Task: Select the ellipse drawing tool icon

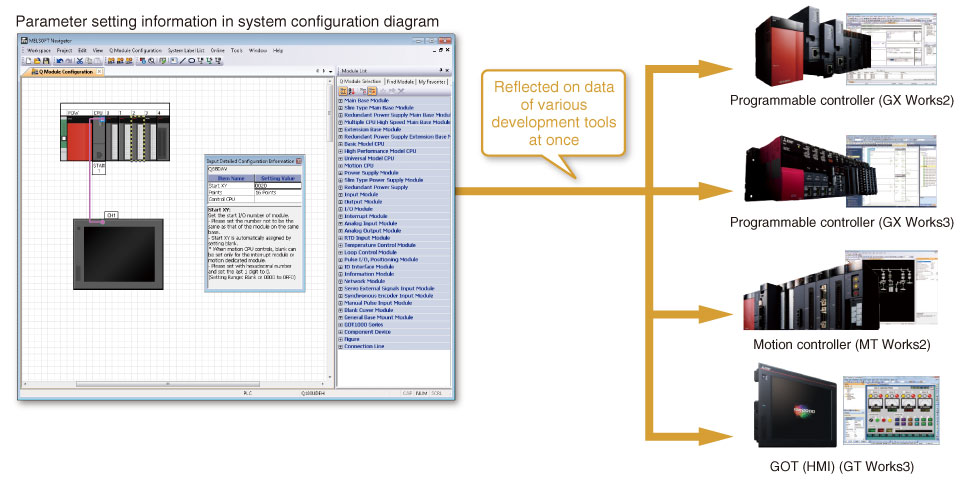Action: point(190,61)
